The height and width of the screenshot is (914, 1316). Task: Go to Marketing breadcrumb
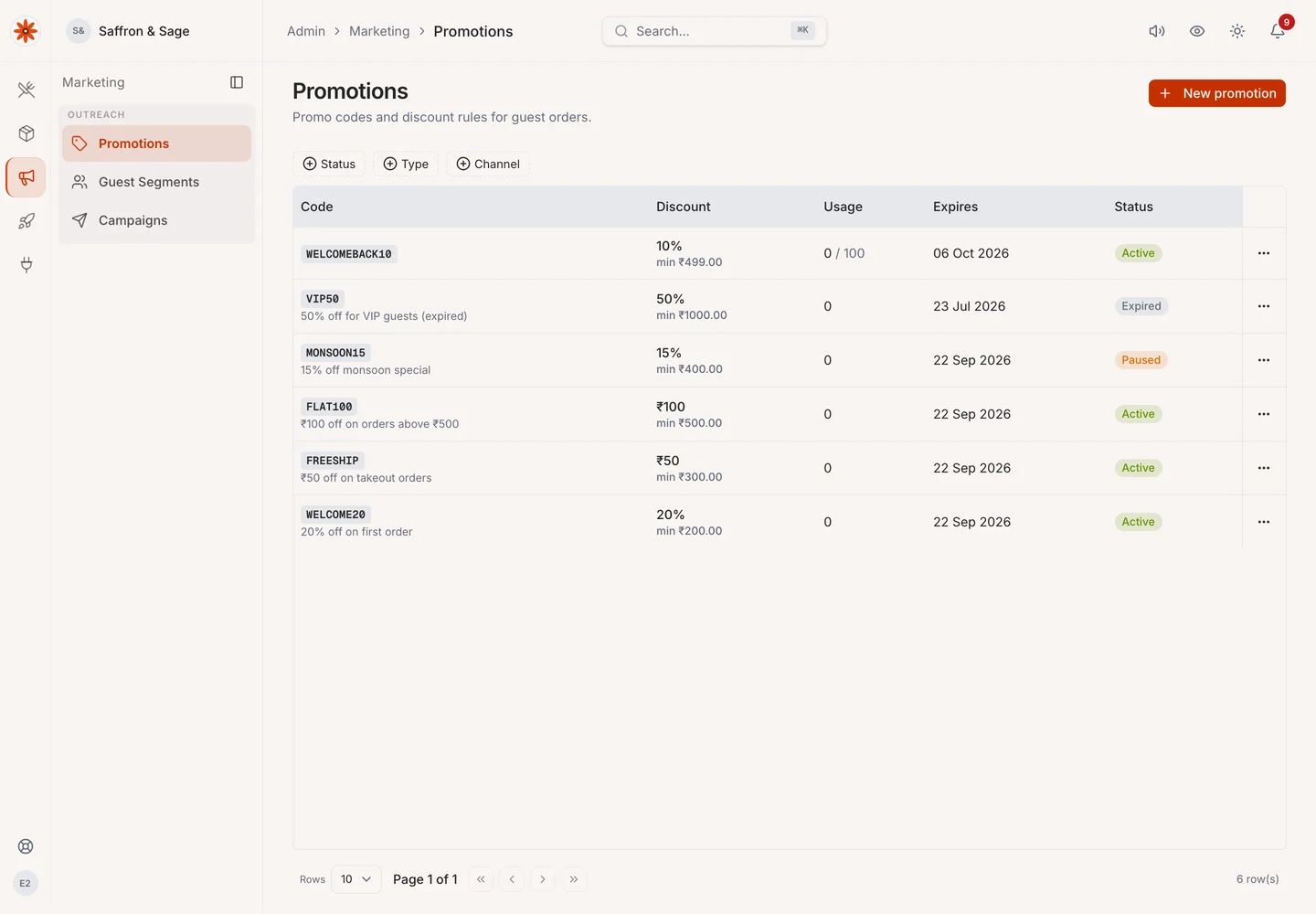[x=379, y=31]
